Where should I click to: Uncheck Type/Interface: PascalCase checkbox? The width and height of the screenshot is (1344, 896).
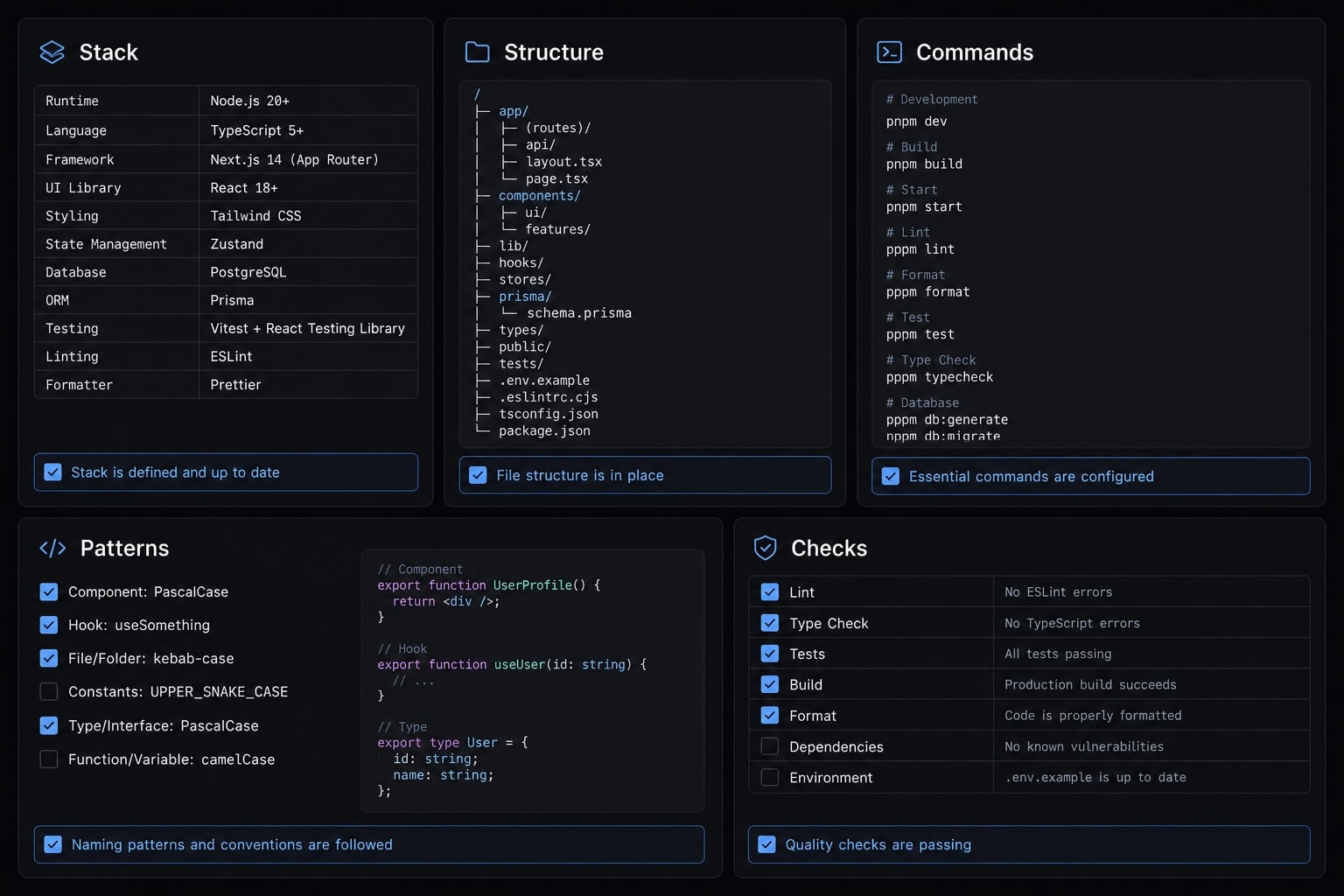[49, 725]
